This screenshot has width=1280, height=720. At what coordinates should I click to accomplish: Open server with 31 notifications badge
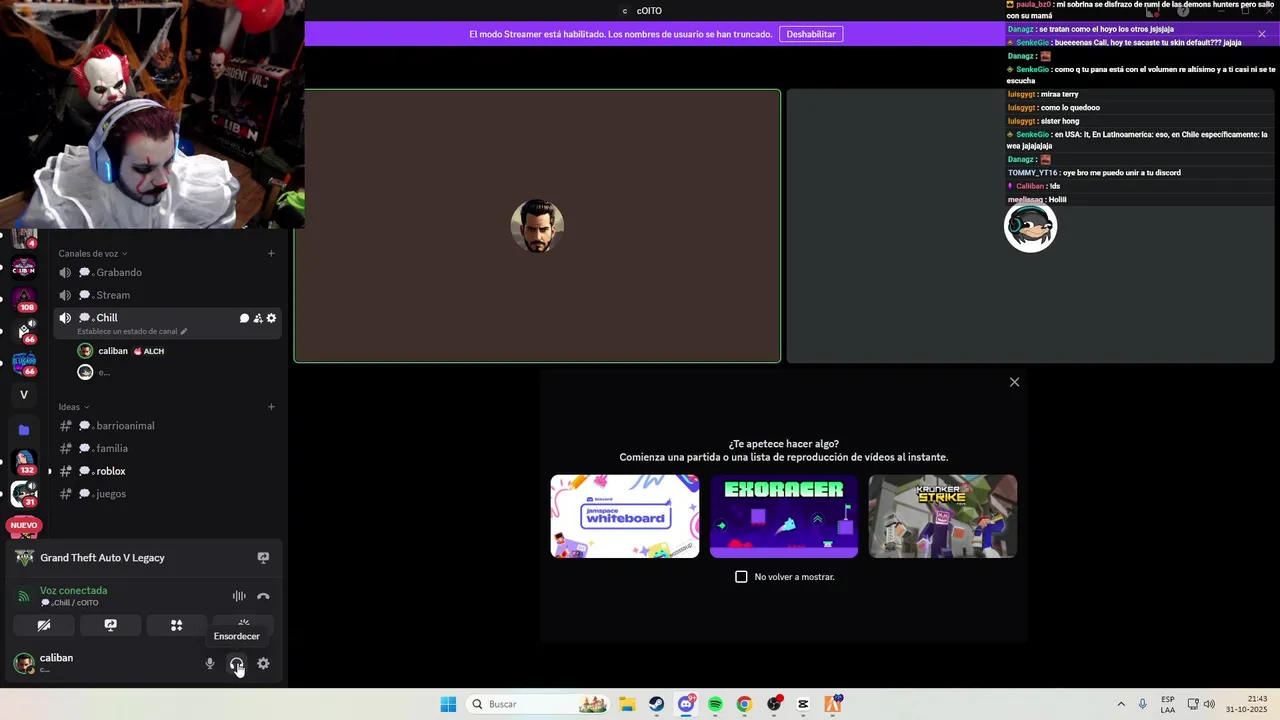pos(24,494)
